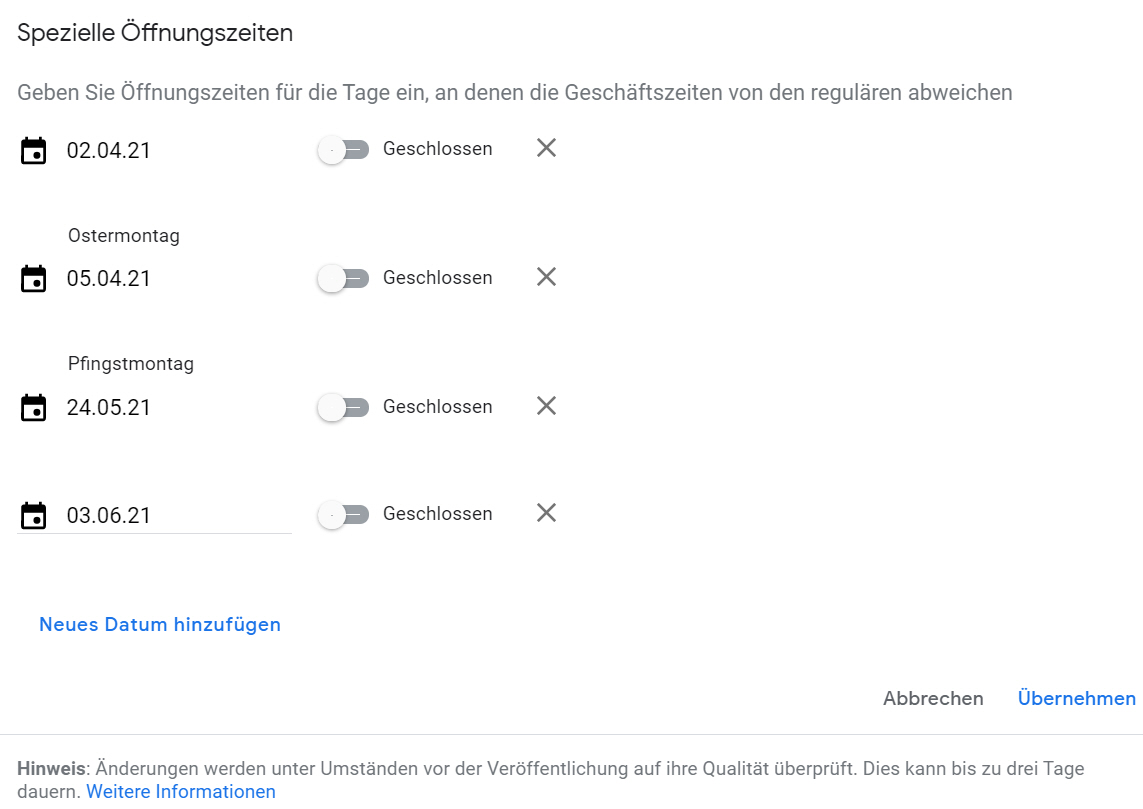Delete the Ostermontag 05.04.21 row
The image size is (1143, 809).
pyautogui.click(x=546, y=277)
